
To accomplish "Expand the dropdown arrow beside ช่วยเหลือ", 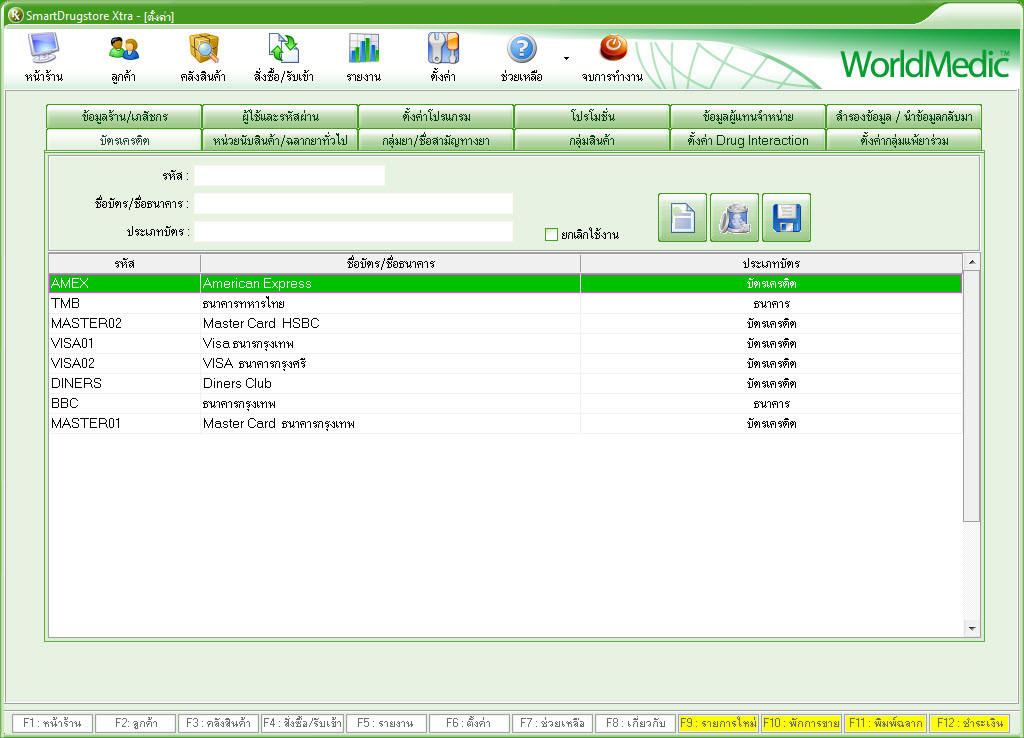I will 566,58.
